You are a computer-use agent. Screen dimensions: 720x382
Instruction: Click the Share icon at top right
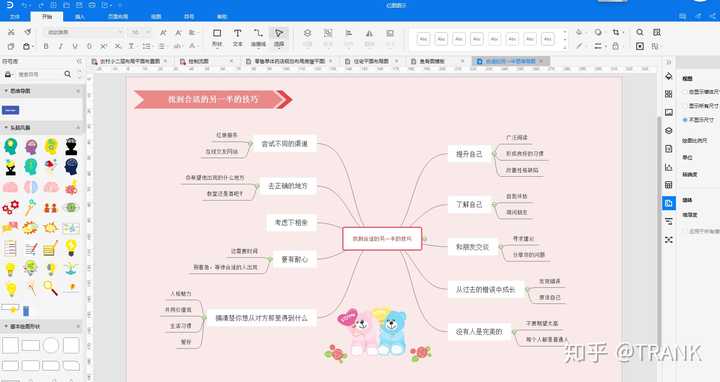(712, 16)
